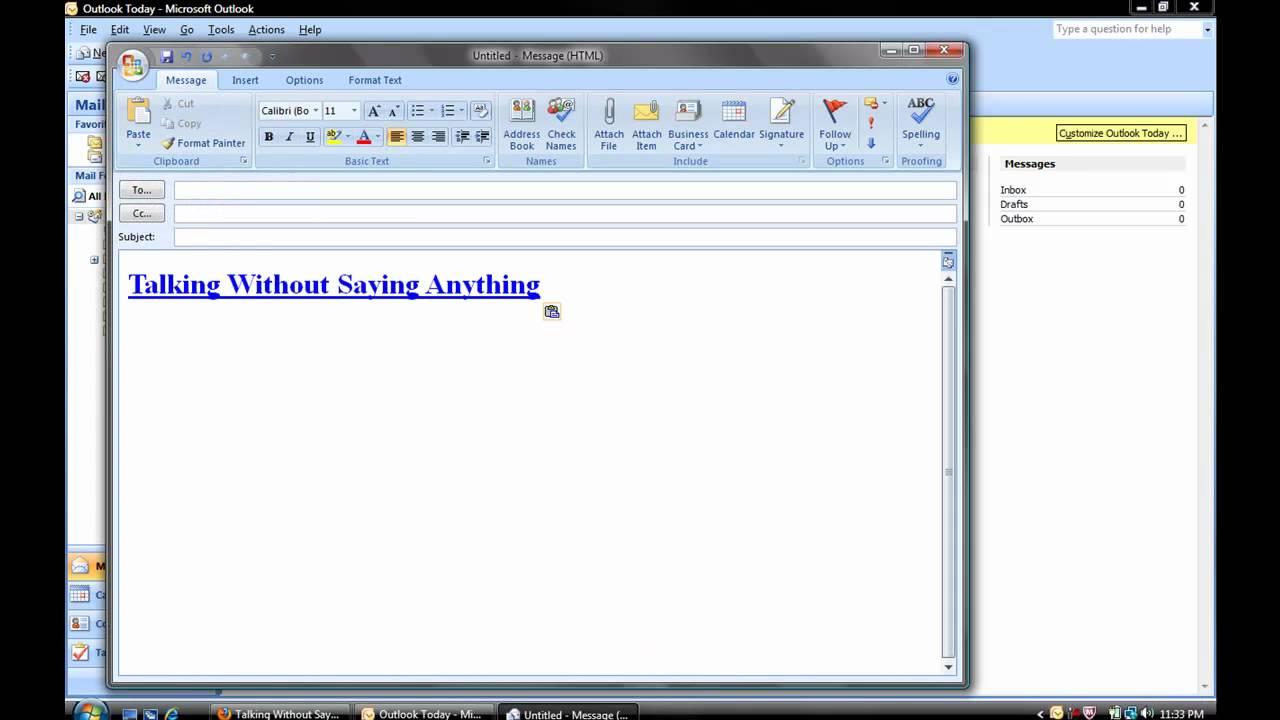This screenshot has height=720, width=1280.
Task: Open the Tools menu in Outlook main window
Action: point(221,30)
